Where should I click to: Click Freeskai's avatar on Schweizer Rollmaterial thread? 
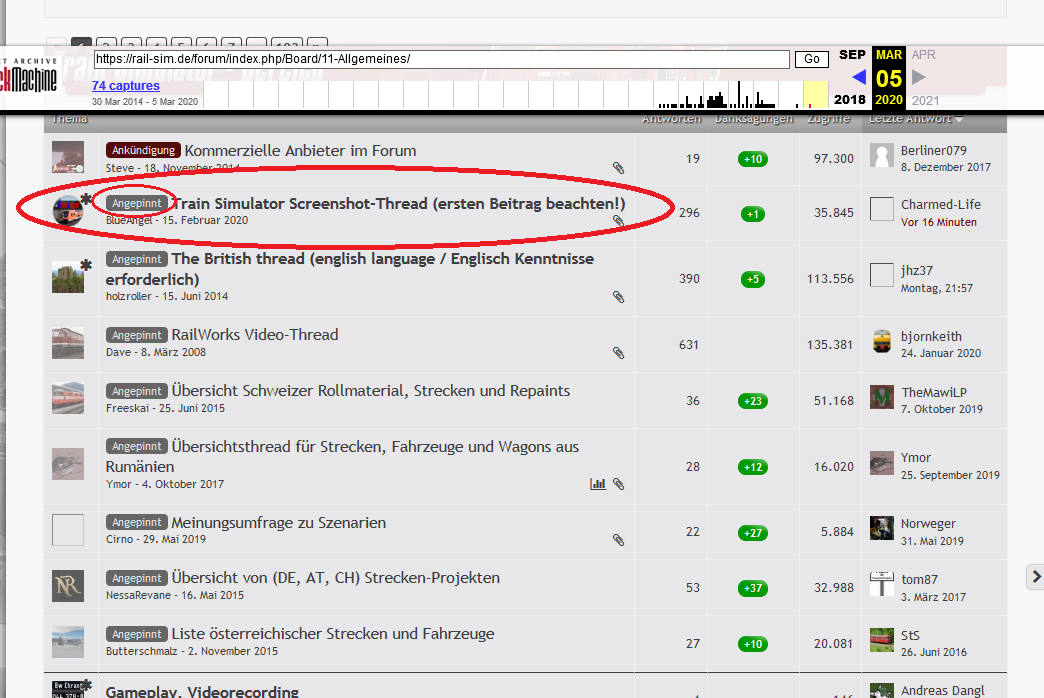pyautogui.click(x=68, y=398)
